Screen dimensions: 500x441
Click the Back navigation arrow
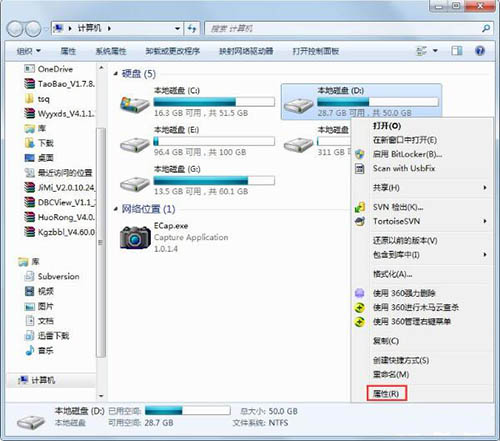(x=15, y=29)
